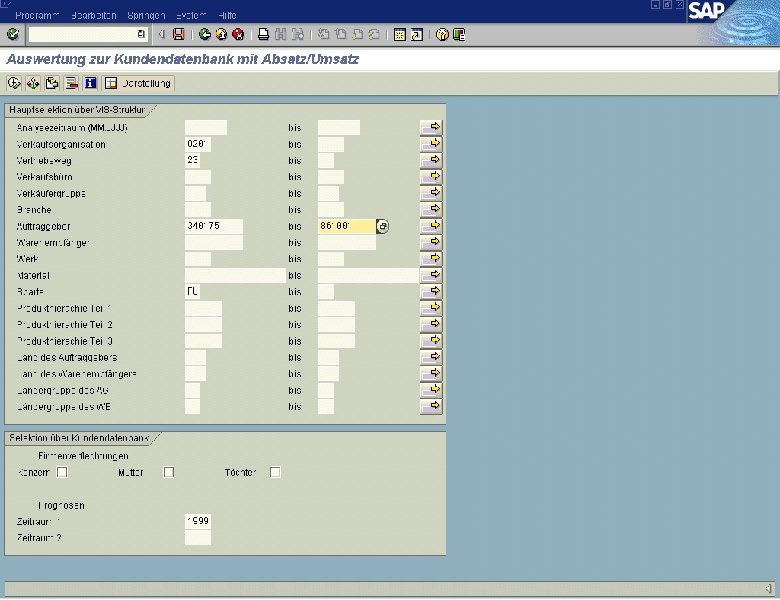Image resolution: width=780 pixels, height=600 pixels.
Task: Click the Print icon in toolbar
Action: [264, 34]
